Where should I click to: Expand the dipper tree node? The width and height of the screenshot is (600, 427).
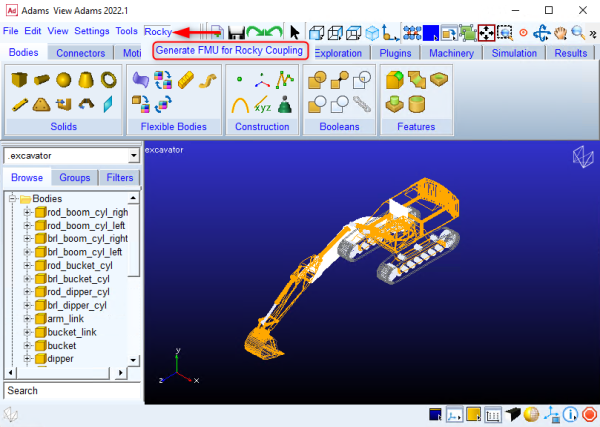(x=27, y=359)
